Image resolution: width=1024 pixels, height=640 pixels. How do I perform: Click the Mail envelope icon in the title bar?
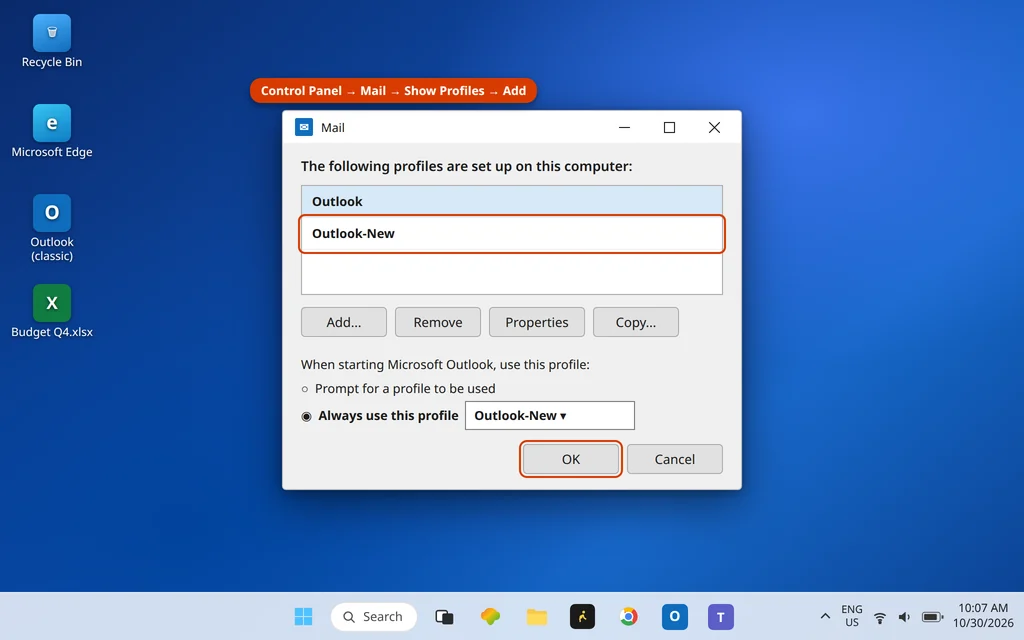(304, 127)
